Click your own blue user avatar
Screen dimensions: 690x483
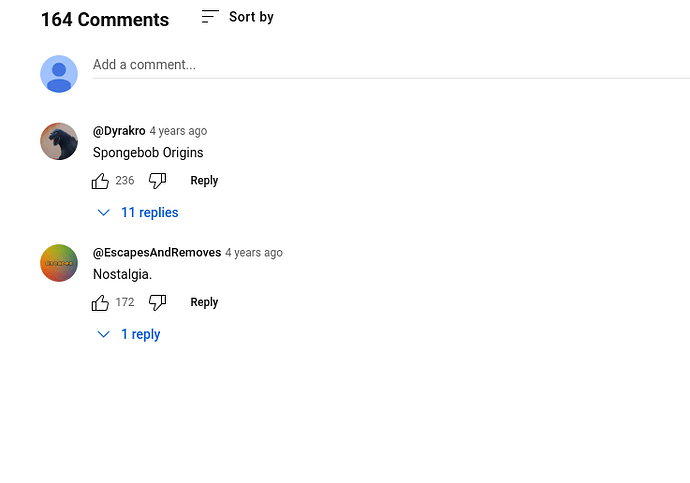pyautogui.click(x=59, y=74)
